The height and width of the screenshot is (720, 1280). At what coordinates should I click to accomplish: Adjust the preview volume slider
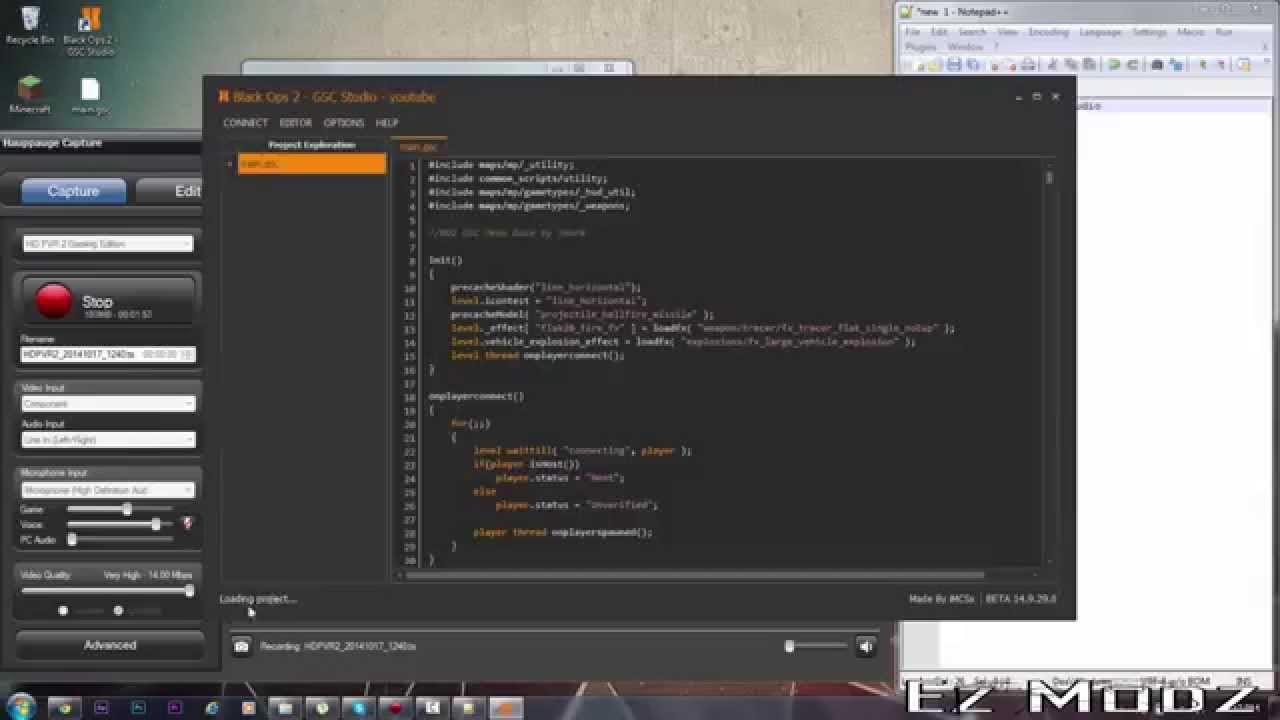(x=789, y=646)
